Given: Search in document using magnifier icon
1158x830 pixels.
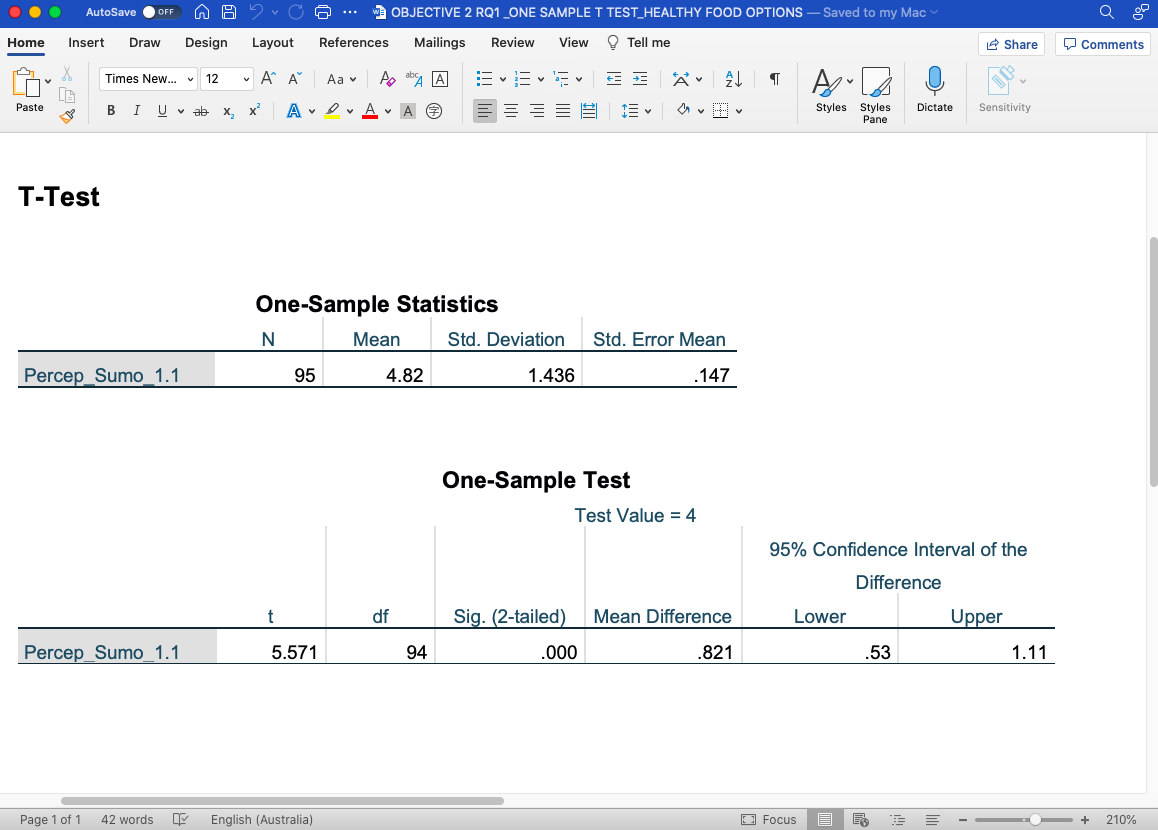Looking at the screenshot, I should click(1106, 12).
